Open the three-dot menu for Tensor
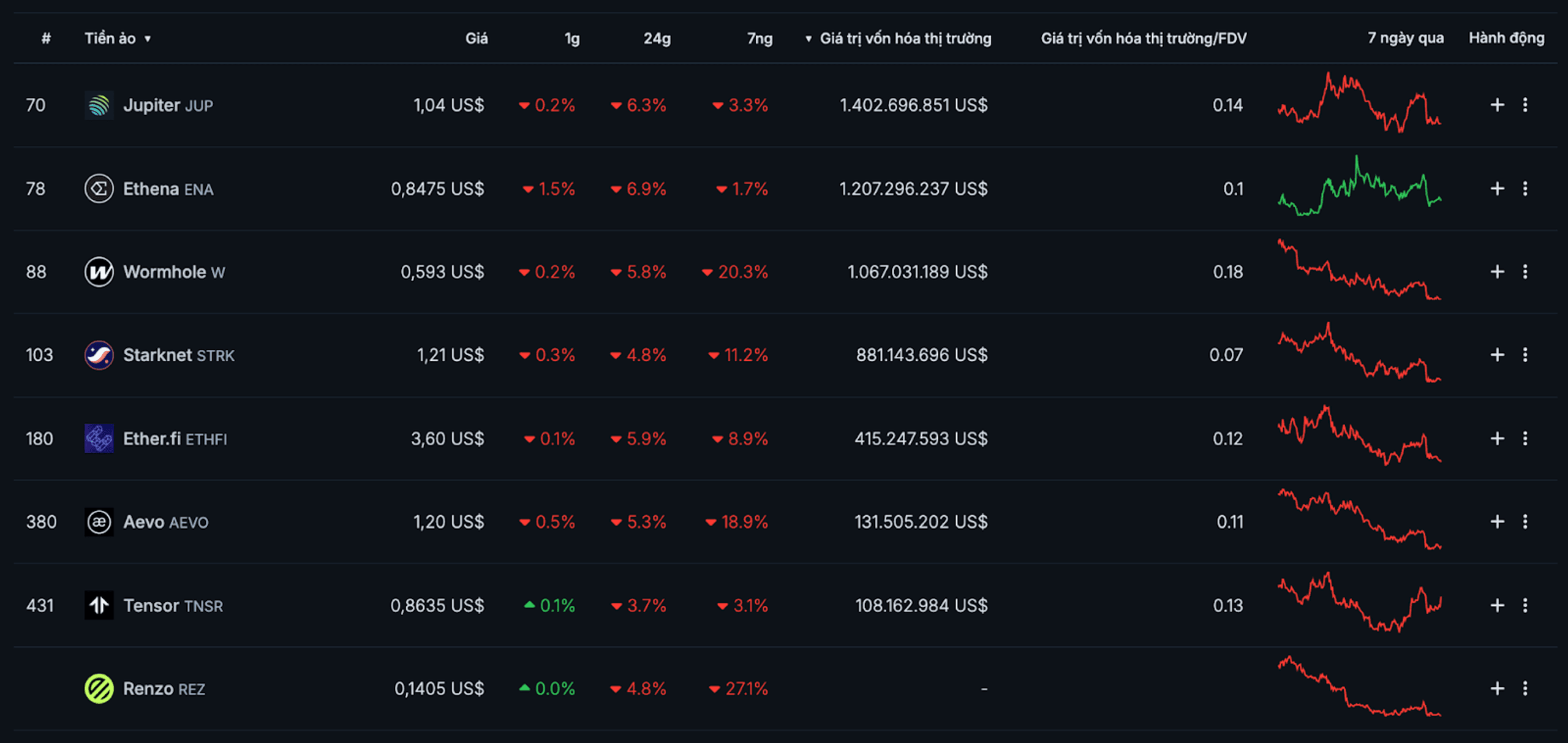The height and width of the screenshot is (743, 1568). pyautogui.click(x=1525, y=605)
